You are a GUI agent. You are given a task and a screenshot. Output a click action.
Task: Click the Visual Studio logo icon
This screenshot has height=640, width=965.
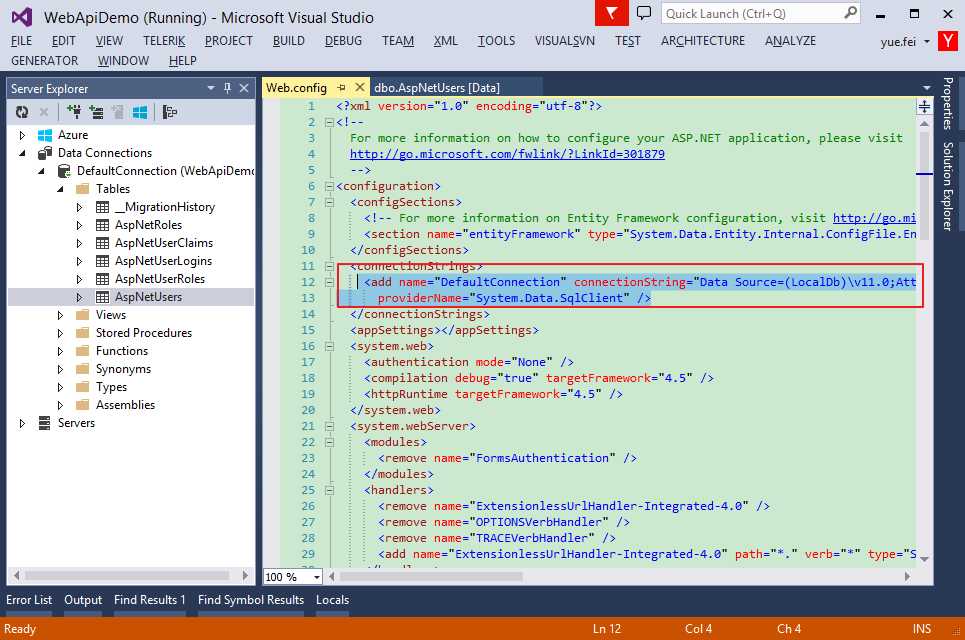pos(22,17)
